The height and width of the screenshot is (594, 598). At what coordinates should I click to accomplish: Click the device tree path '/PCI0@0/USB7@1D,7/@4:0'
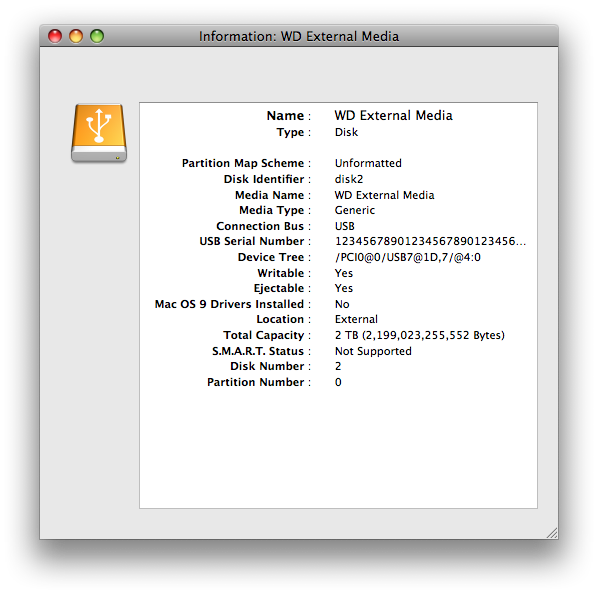pyautogui.click(x=408, y=257)
